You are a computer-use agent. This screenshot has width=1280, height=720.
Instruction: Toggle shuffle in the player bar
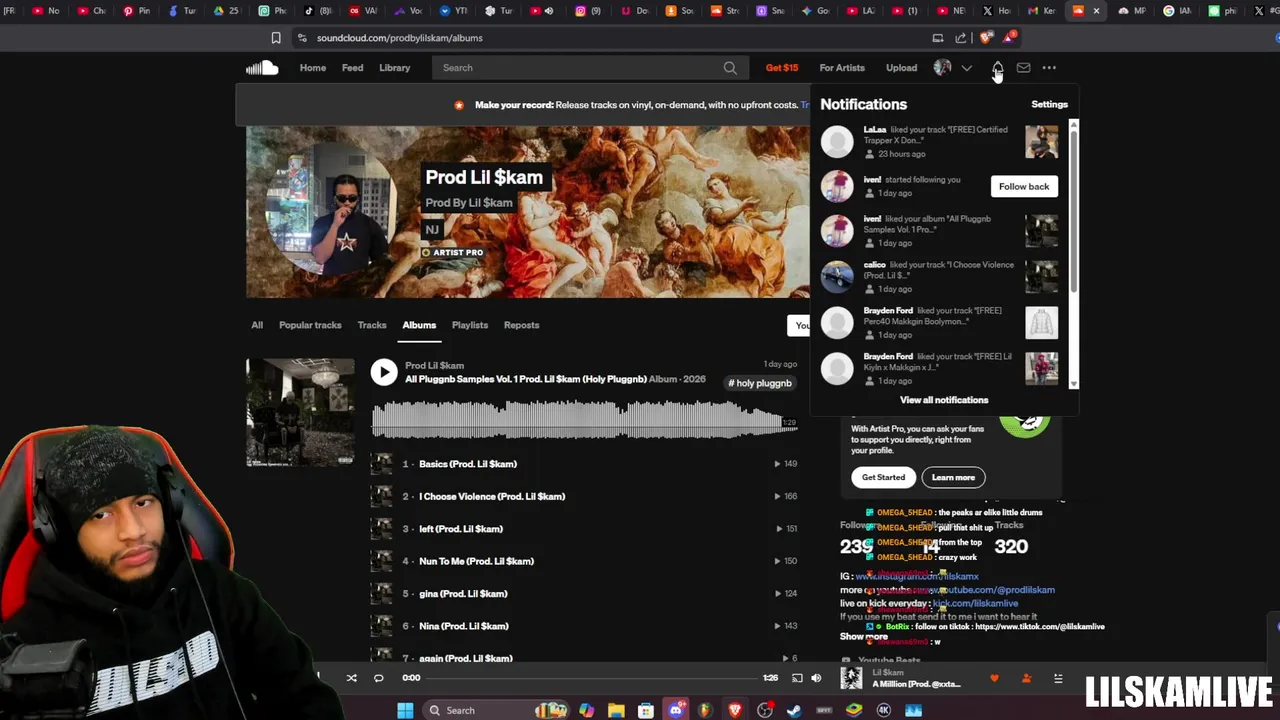click(x=352, y=678)
